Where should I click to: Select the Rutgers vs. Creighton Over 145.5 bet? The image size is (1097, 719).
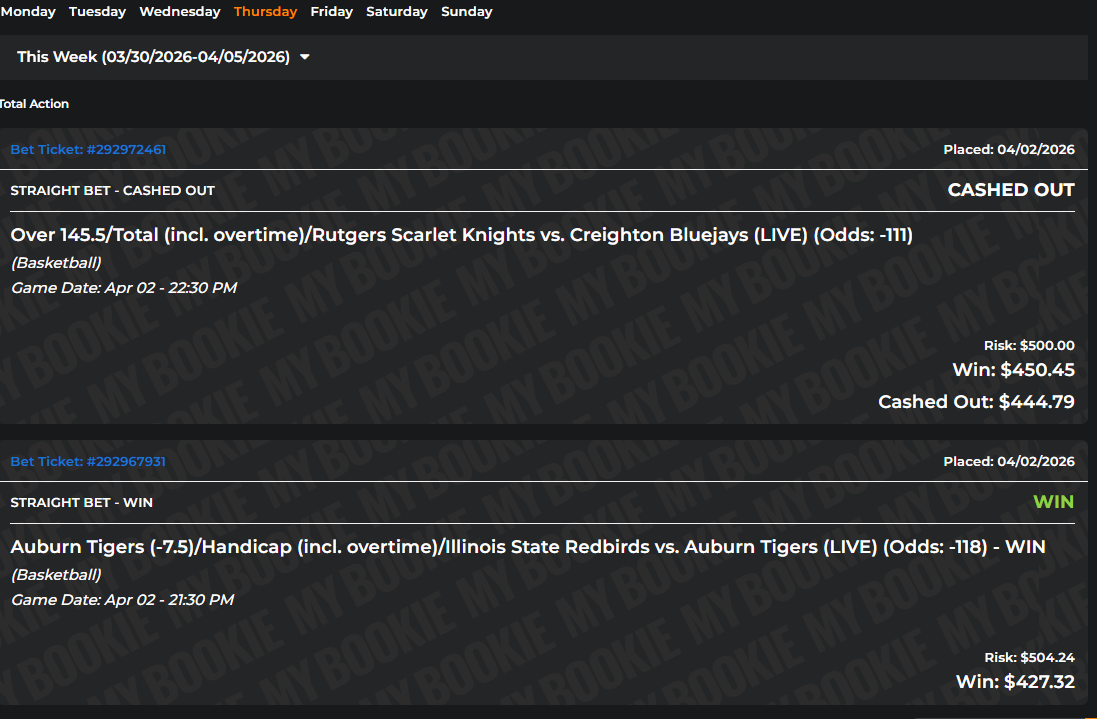(x=461, y=236)
